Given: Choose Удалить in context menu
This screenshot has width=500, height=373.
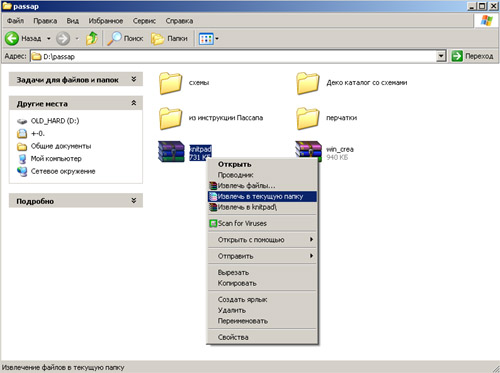Looking at the screenshot, I should point(262,310).
